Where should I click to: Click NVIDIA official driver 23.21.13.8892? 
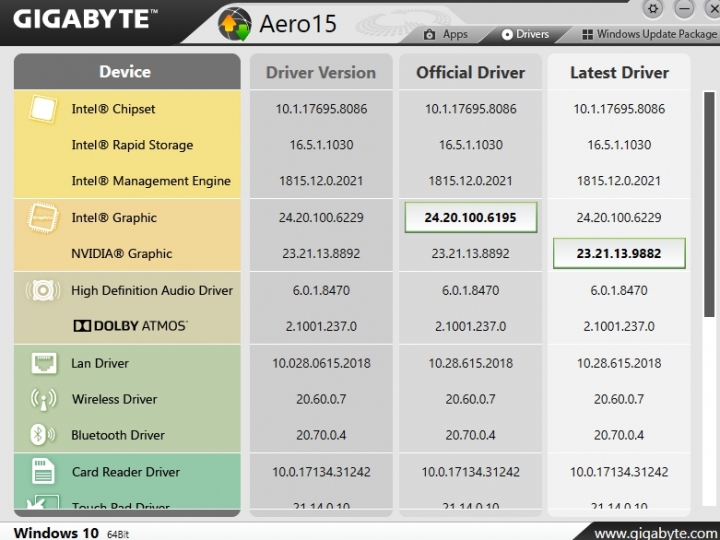(471, 253)
